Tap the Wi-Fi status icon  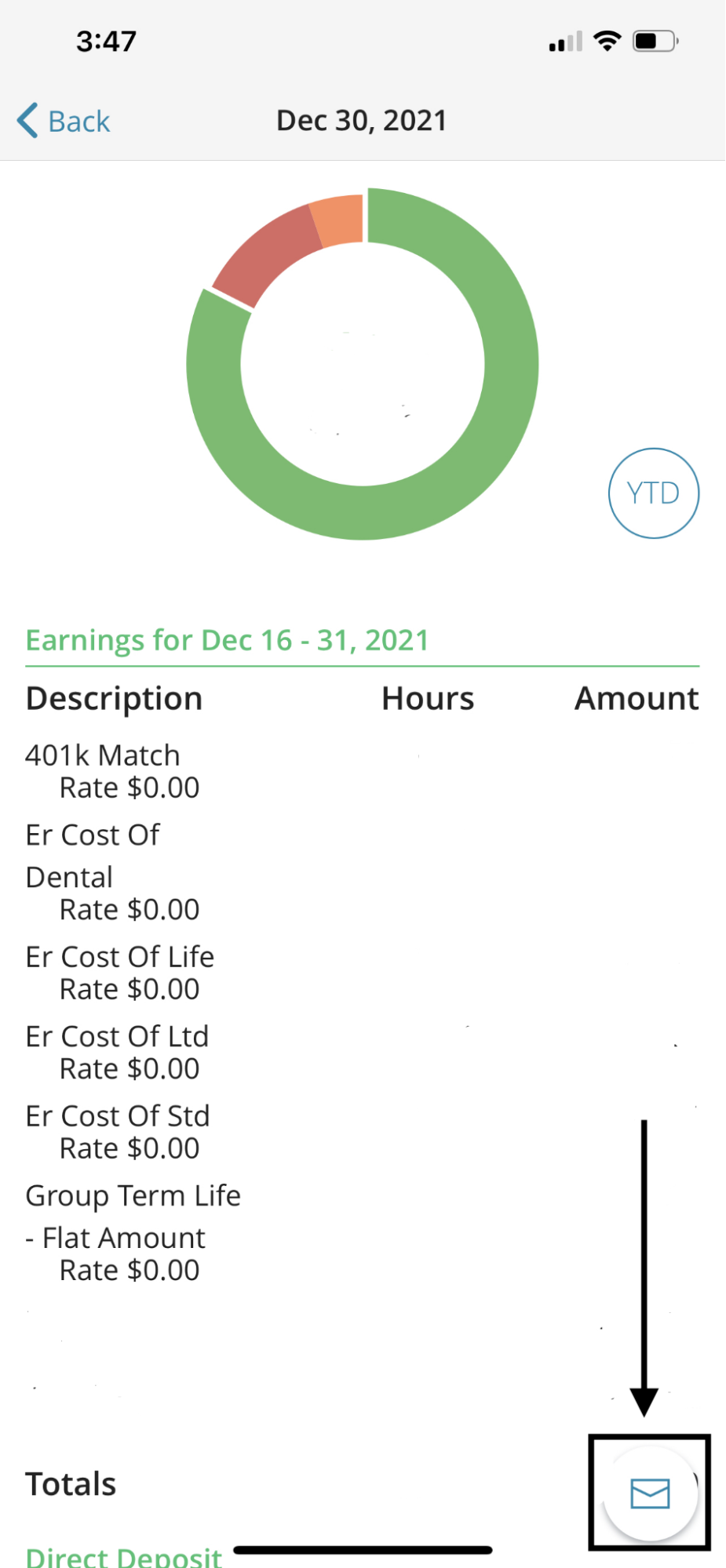tap(607, 41)
